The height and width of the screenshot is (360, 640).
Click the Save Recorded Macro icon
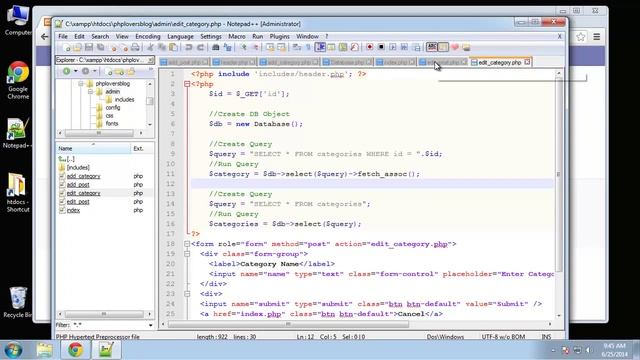(416, 47)
